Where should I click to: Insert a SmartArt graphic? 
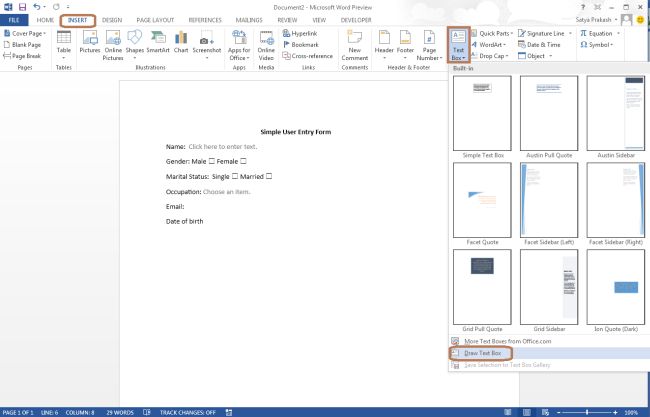click(158, 42)
